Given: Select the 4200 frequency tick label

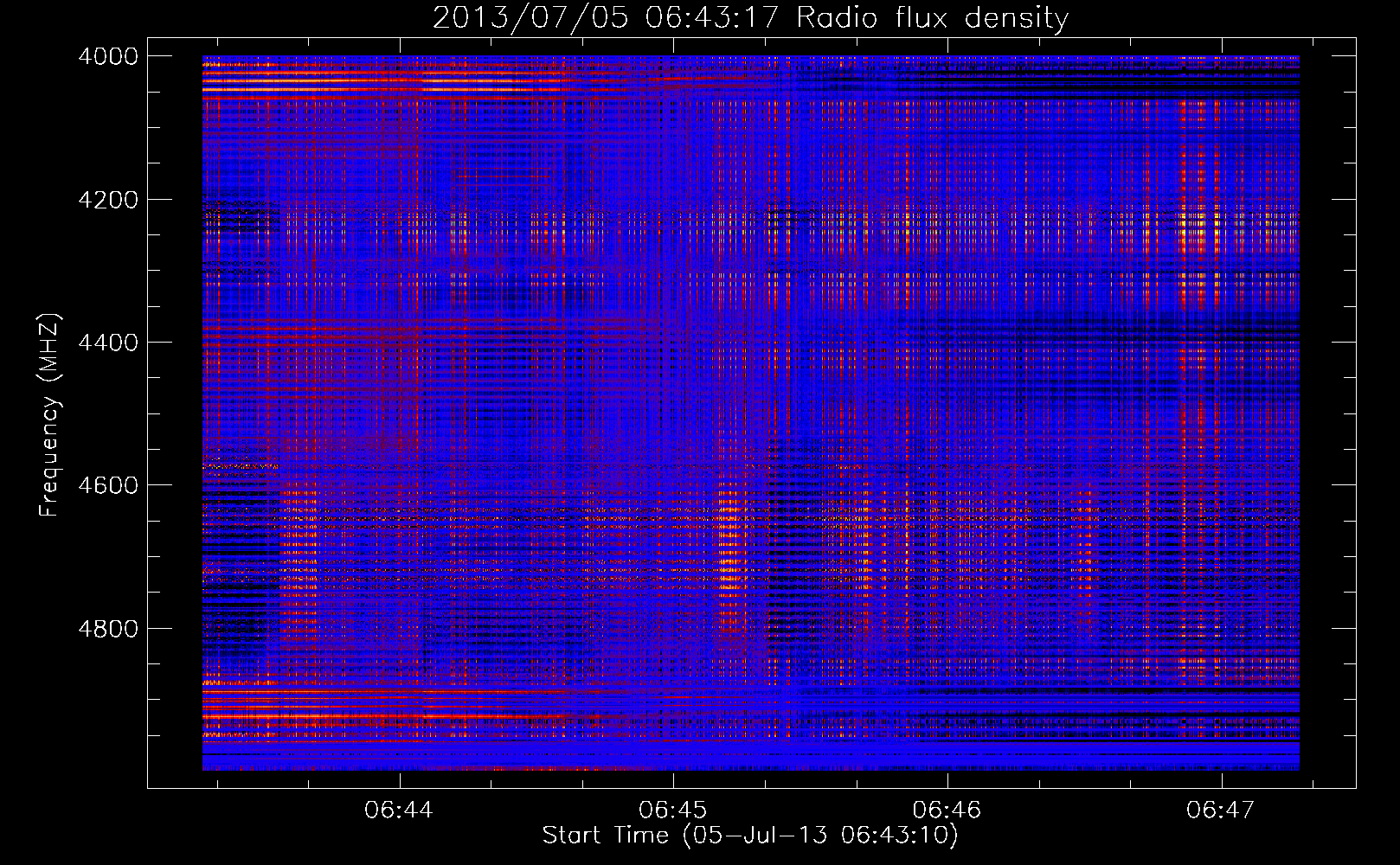Looking at the screenshot, I should [x=108, y=200].
